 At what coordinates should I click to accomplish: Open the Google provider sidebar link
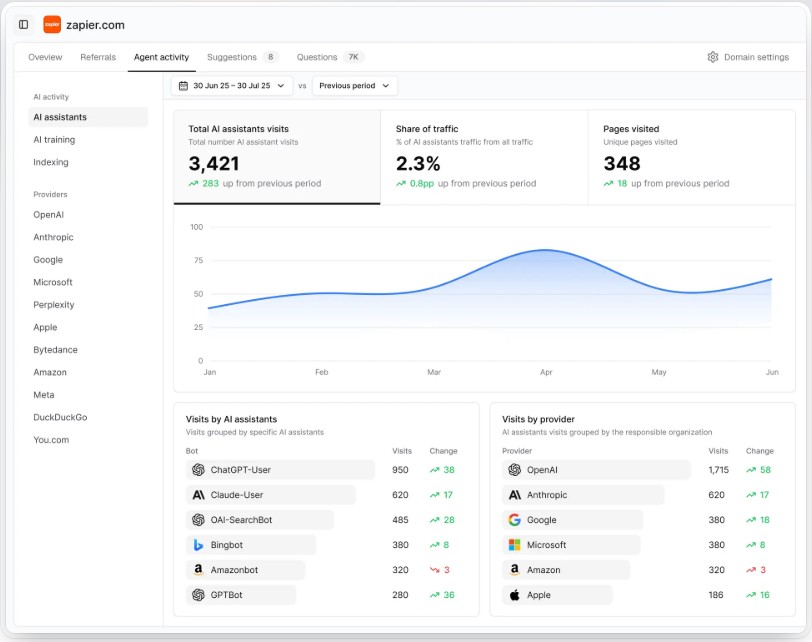pos(48,260)
